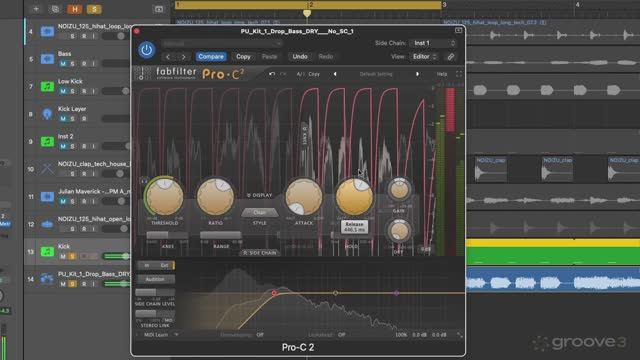
Task: Mute the Kick Layer track
Action: tap(63, 119)
